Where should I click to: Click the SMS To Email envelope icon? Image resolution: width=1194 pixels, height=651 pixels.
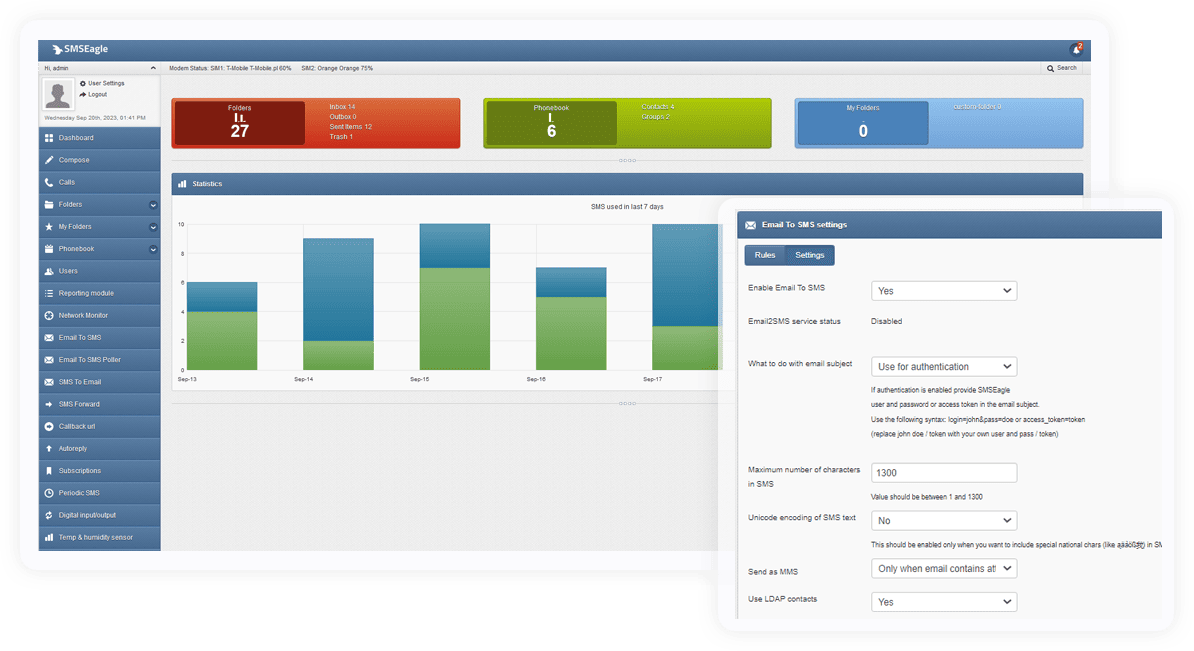[49, 381]
